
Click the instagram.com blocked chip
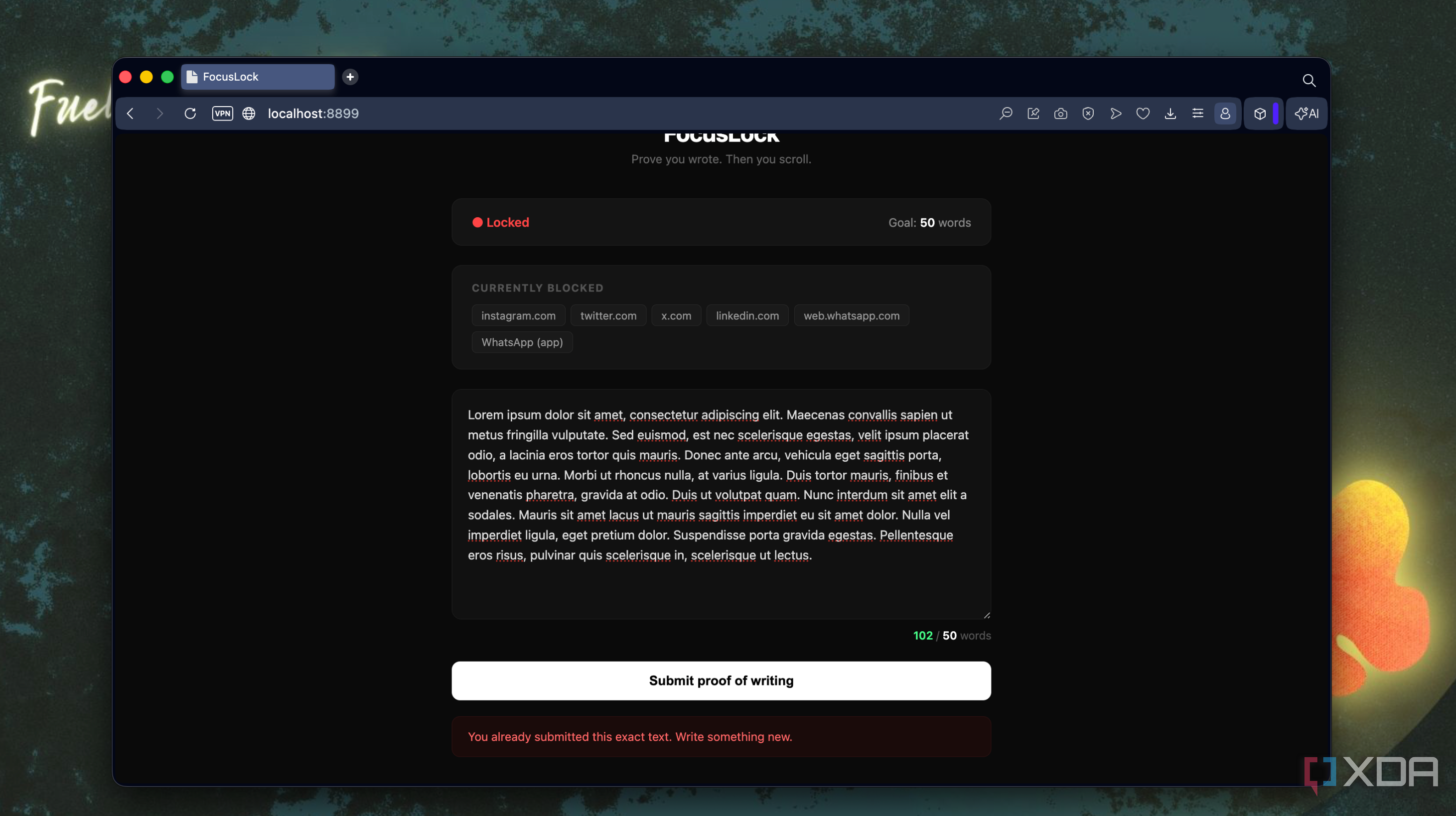click(x=518, y=315)
